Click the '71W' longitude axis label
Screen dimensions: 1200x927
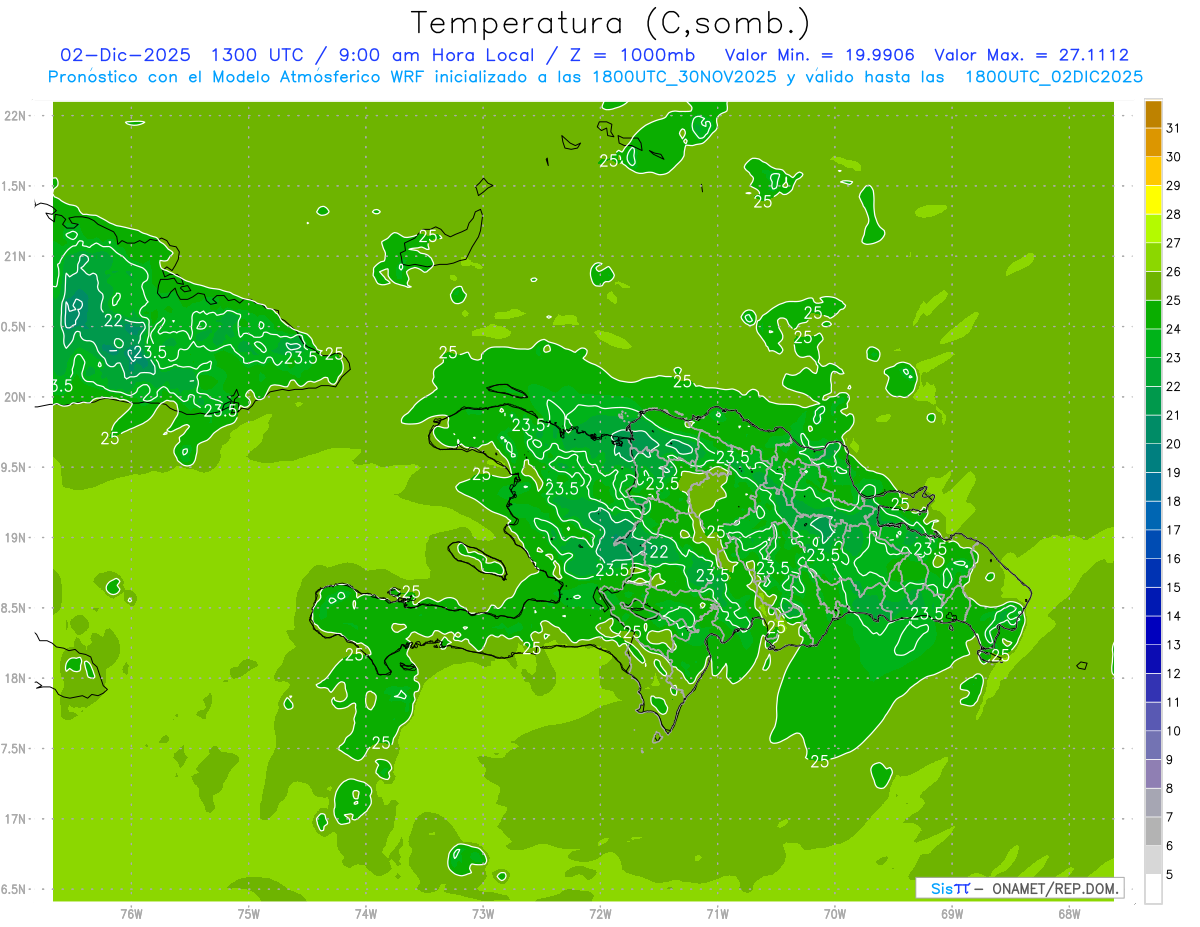[717, 914]
